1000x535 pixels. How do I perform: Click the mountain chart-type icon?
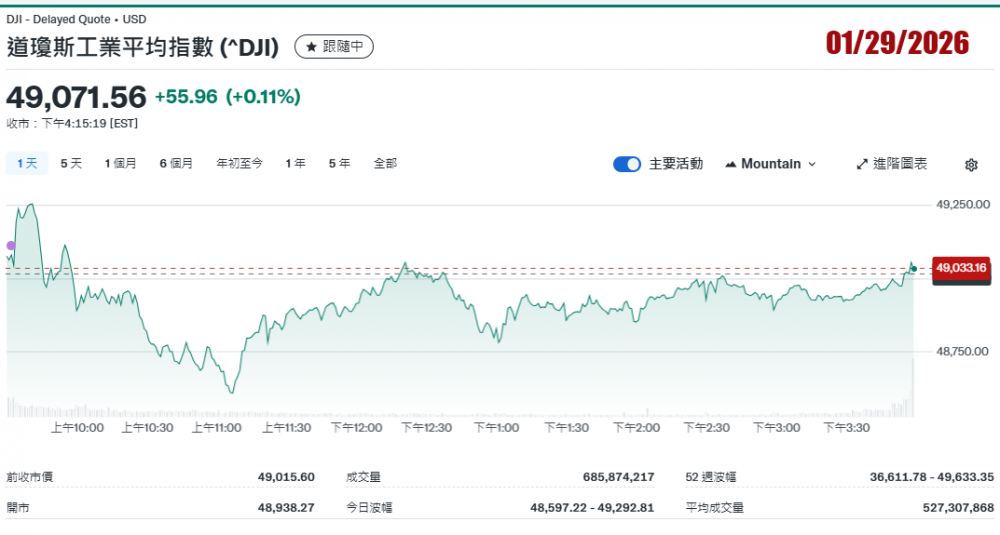(730, 164)
